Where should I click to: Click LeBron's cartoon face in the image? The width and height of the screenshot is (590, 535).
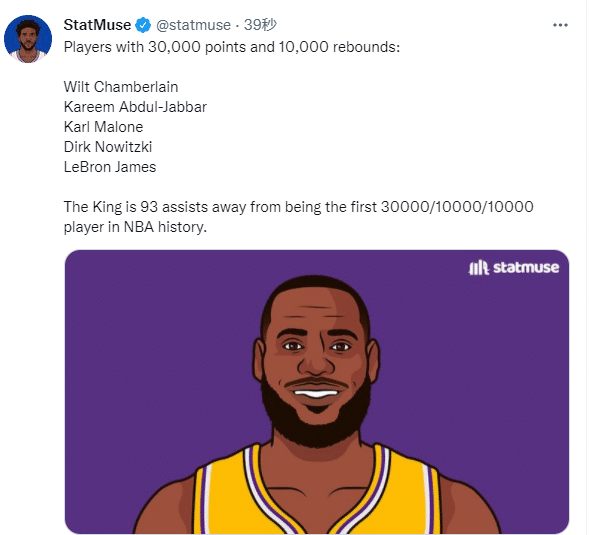click(x=316, y=361)
